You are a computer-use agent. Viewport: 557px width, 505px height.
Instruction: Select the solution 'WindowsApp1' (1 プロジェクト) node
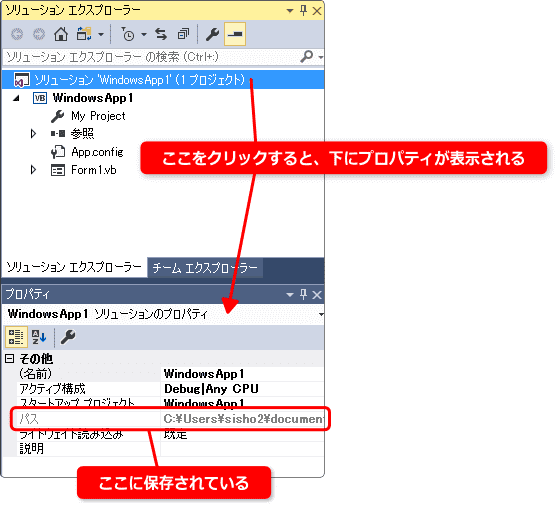(140, 80)
